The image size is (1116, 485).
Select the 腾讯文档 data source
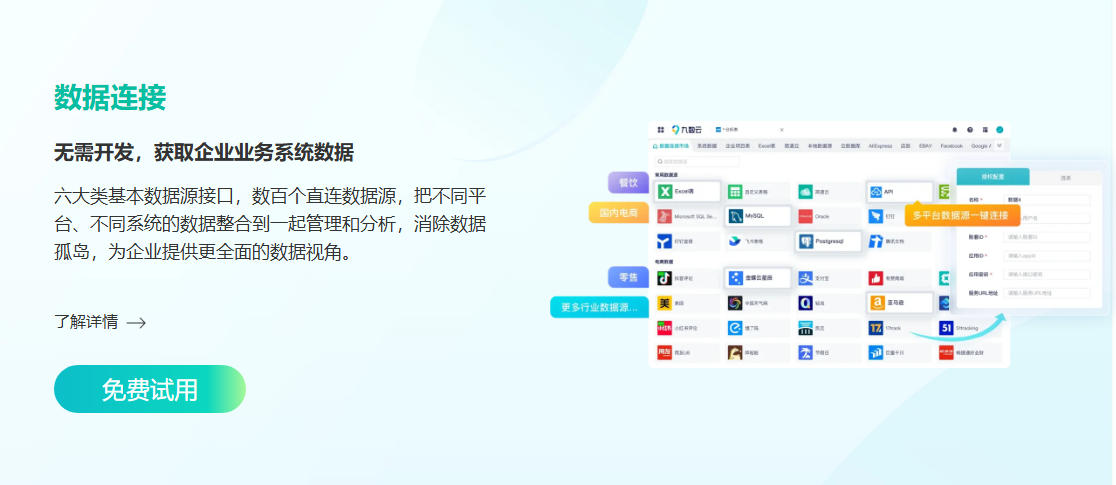coord(900,241)
